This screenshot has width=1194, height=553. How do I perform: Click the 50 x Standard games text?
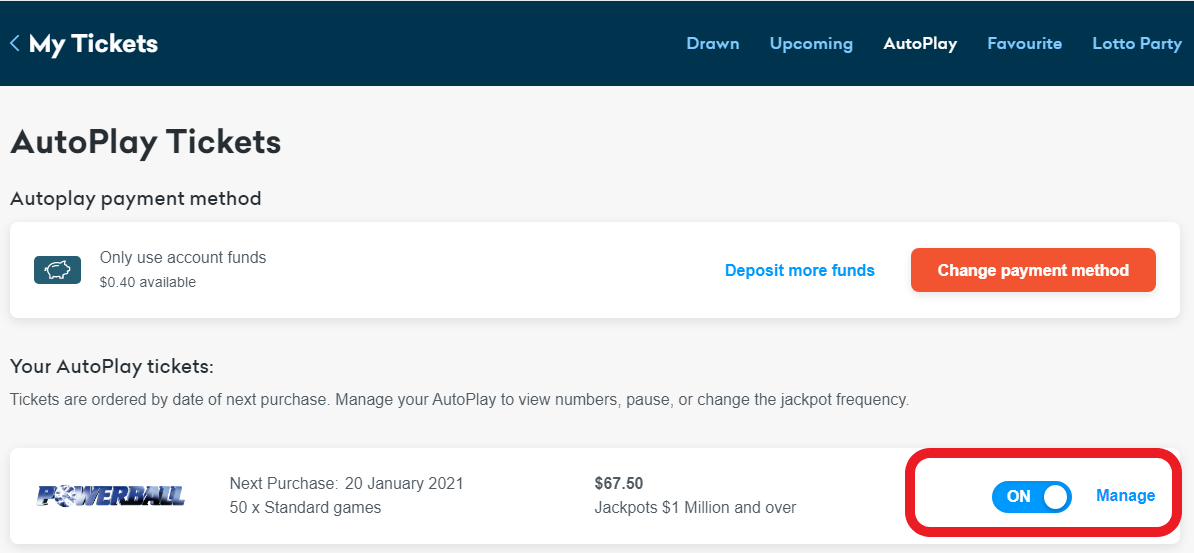click(x=305, y=507)
